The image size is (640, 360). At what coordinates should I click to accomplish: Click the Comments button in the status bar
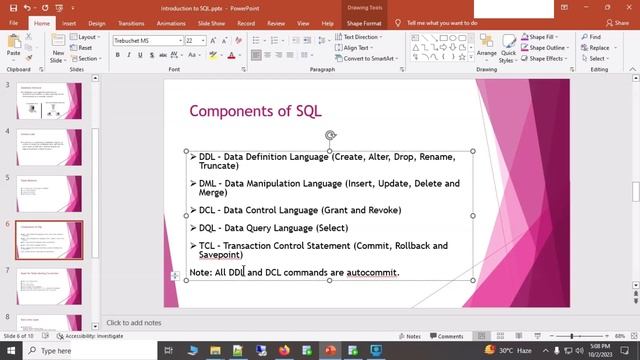coord(447,336)
